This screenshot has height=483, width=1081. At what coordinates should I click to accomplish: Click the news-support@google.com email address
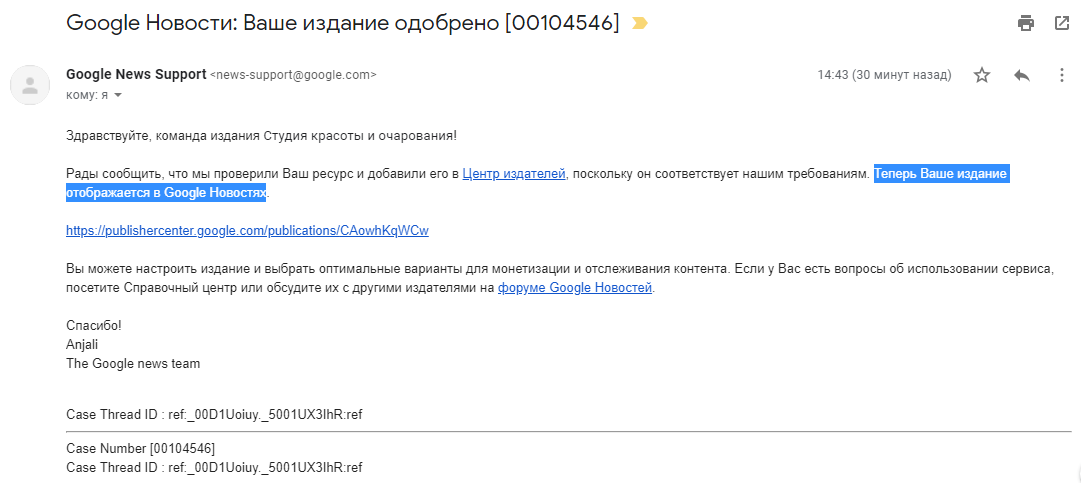pyautogui.click(x=293, y=75)
